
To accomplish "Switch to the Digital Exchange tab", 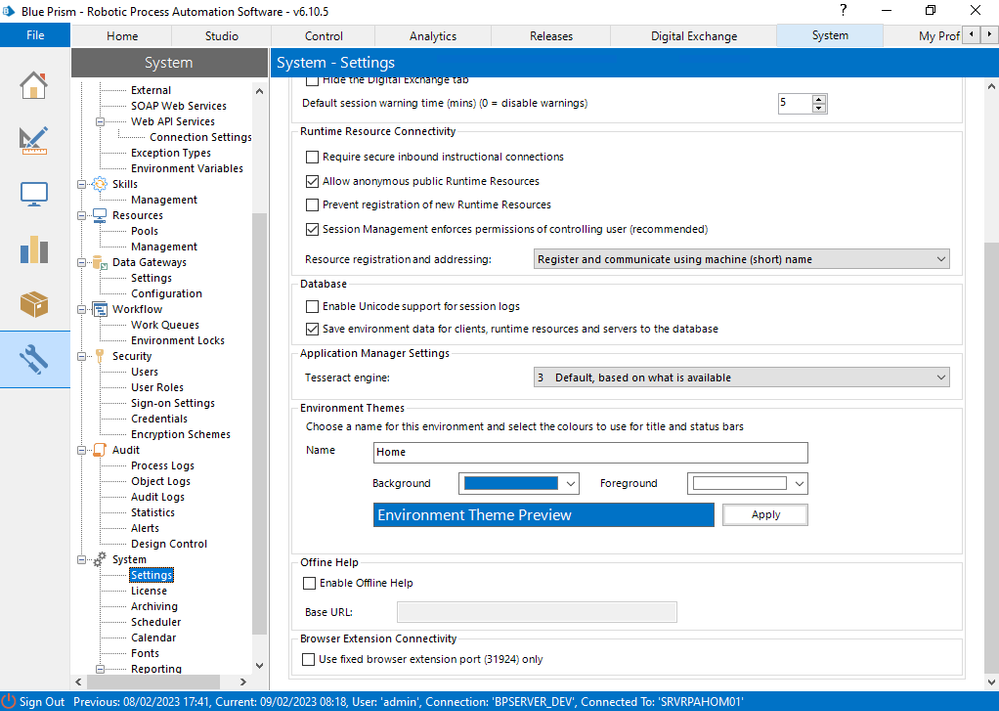I will (693, 36).
